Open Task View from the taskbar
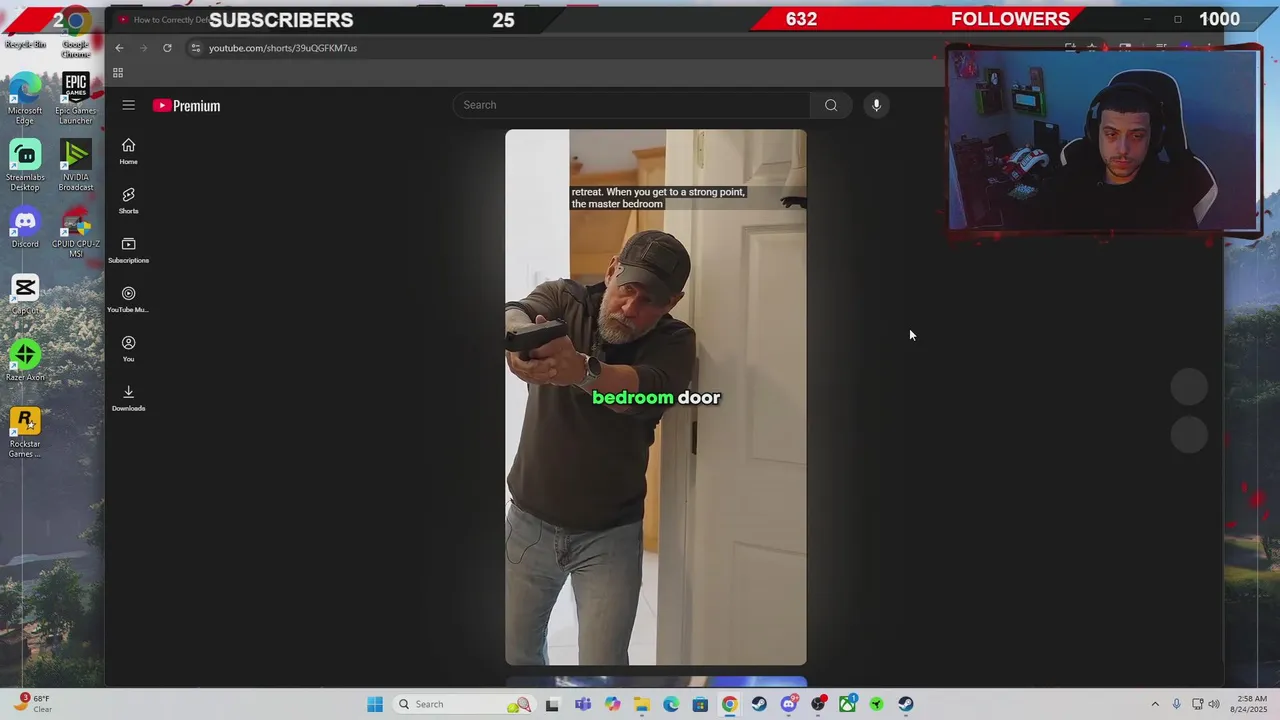This screenshot has height=720, width=1280. click(552, 704)
